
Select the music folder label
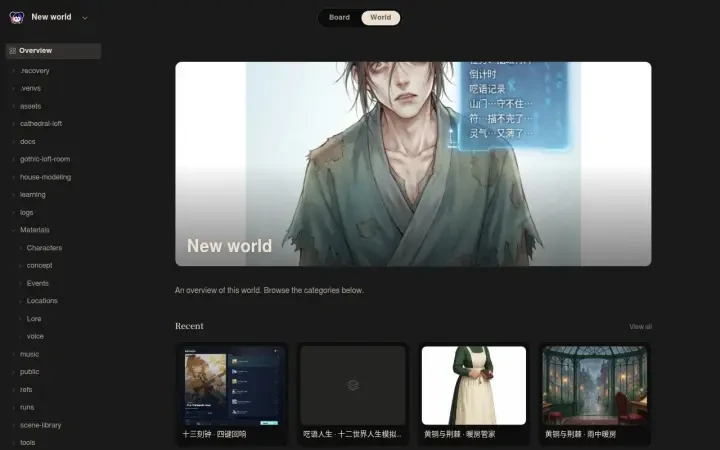pyautogui.click(x=29, y=354)
